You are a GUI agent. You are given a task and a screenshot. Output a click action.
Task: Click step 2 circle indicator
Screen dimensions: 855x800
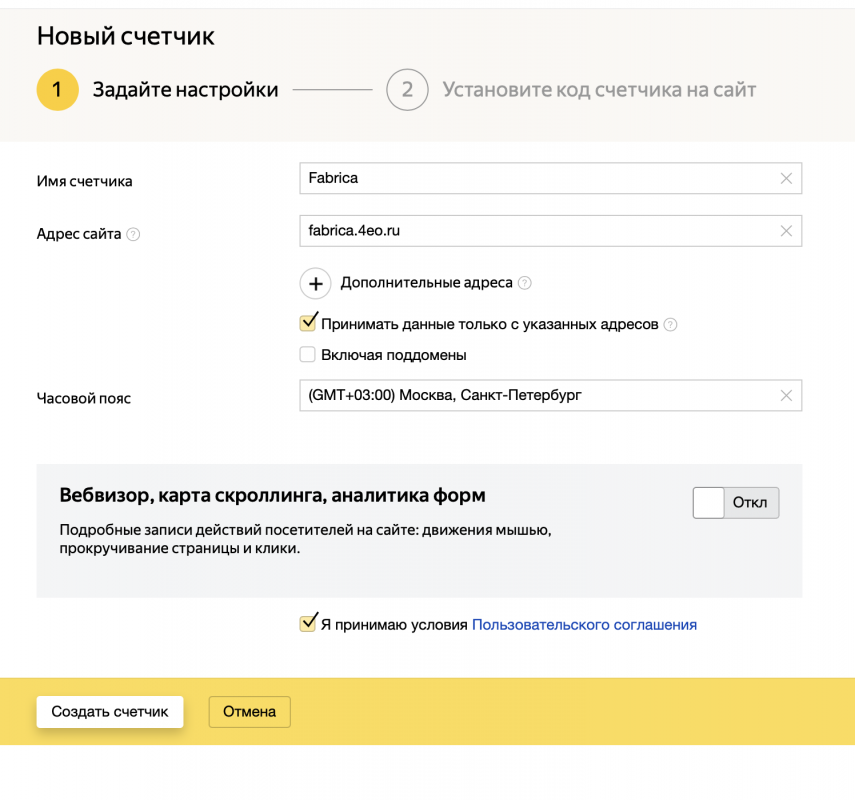(x=407, y=90)
